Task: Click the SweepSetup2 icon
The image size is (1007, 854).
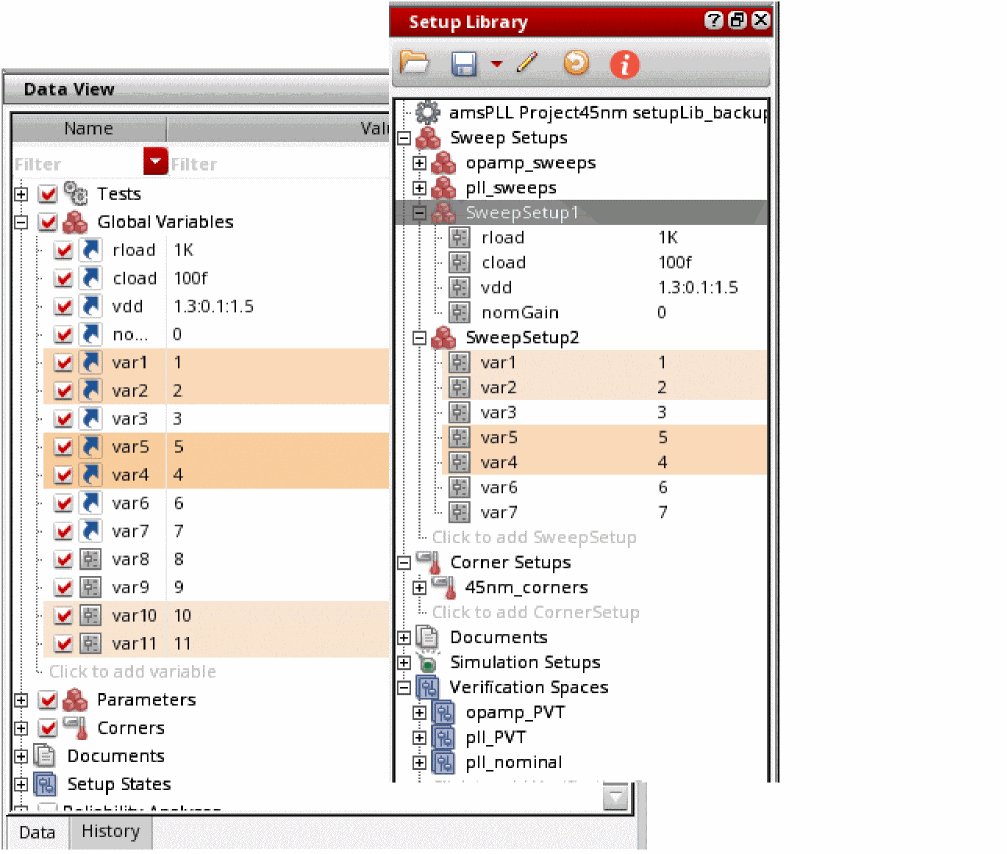Action: tap(444, 337)
